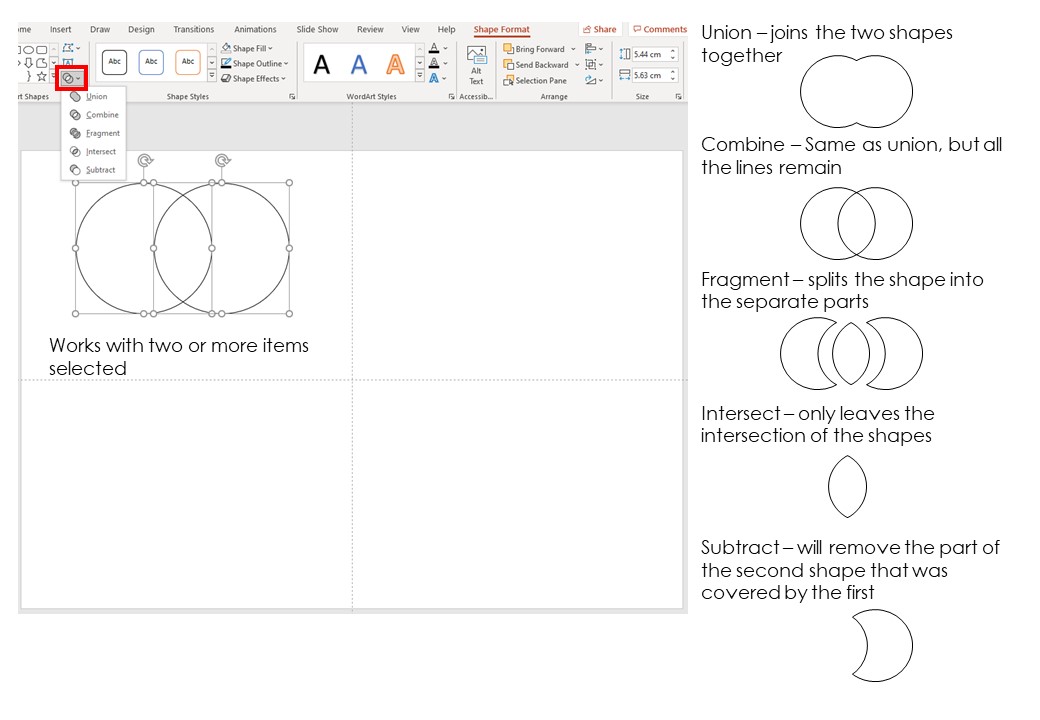
Task: Click the Shape Fill paint bucket icon
Action: pyautogui.click(x=226, y=46)
